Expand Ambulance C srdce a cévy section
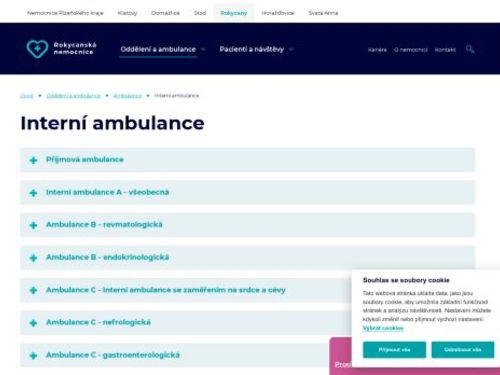Viewport: 500px width, 375px height. [166, 290]
